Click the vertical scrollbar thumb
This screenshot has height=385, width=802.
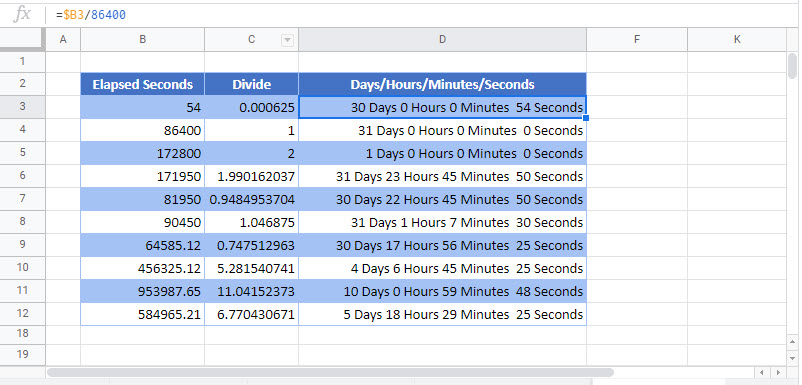tap(792, 66)
